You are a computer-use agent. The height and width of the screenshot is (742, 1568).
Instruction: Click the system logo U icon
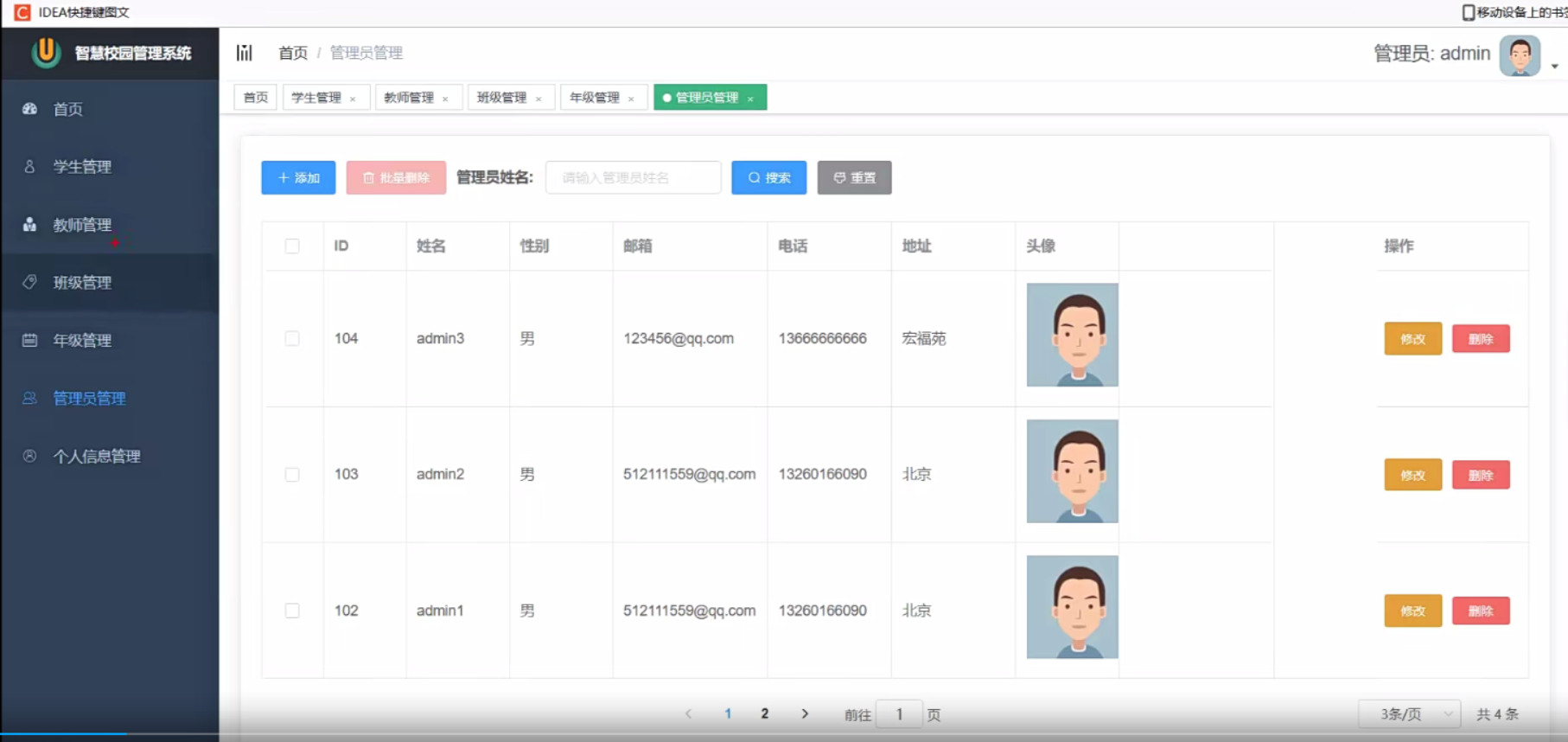(47, 52)
